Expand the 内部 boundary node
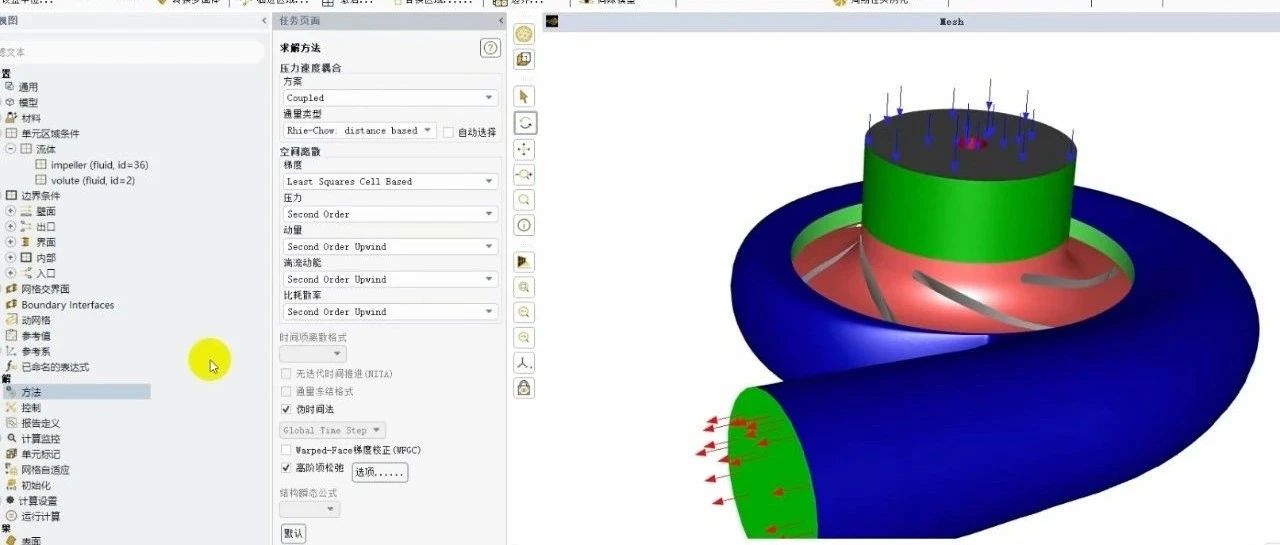 [11, 258]
